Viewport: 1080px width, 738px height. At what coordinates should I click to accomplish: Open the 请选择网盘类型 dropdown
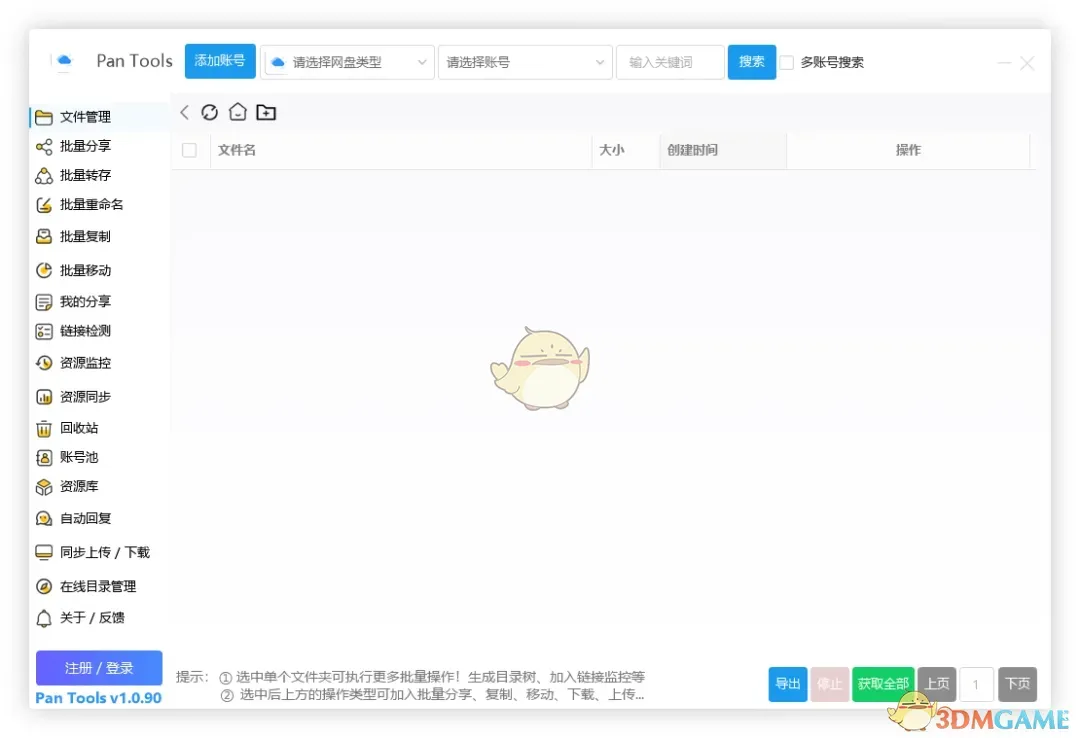click(x=347, y=62)
